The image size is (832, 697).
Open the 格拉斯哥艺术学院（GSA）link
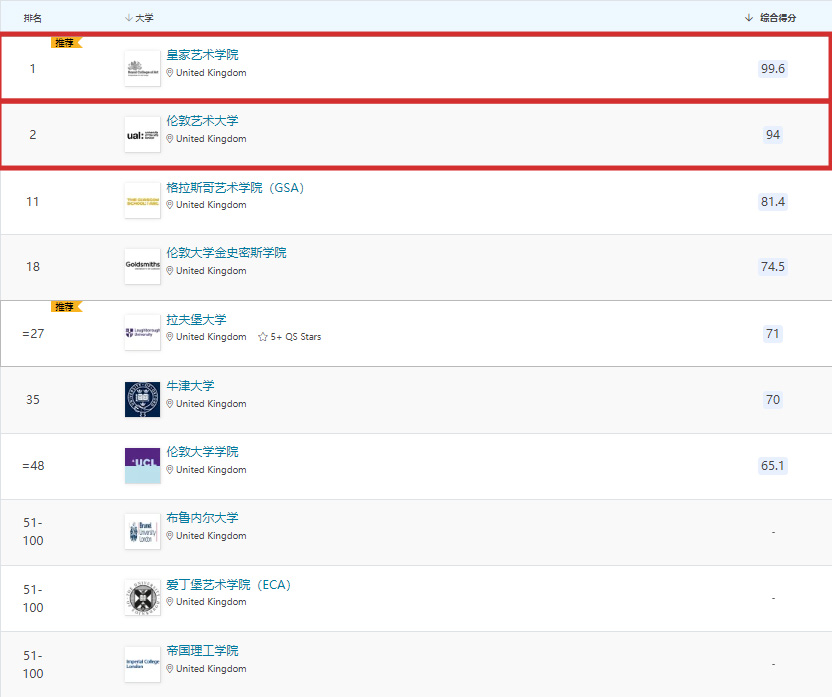[x=235, y=187]
